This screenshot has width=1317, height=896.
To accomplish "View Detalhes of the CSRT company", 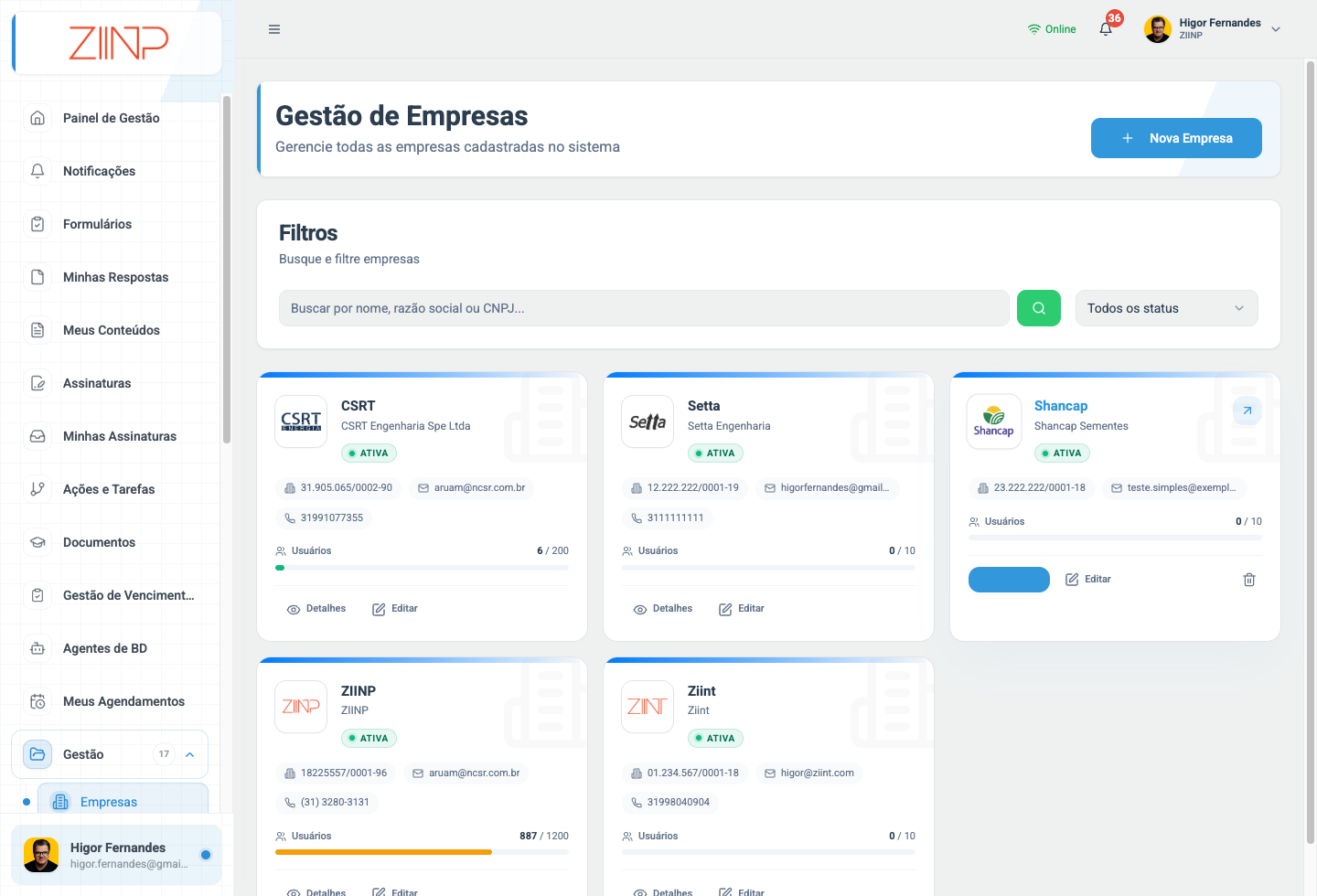I will 316,609.
